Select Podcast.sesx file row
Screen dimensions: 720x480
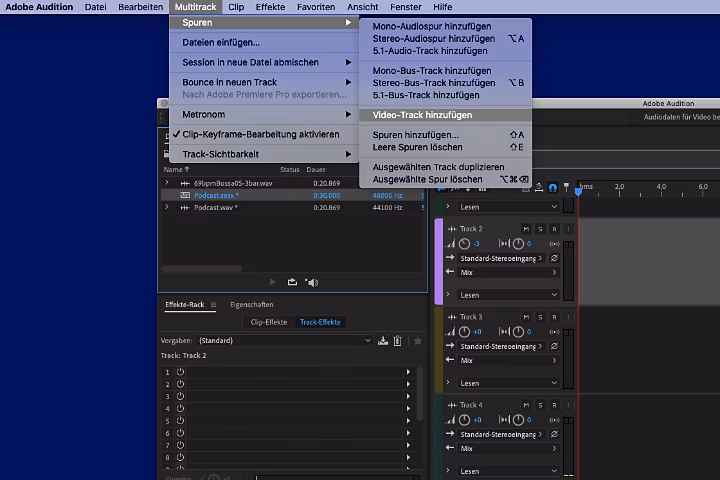(292, 195)
